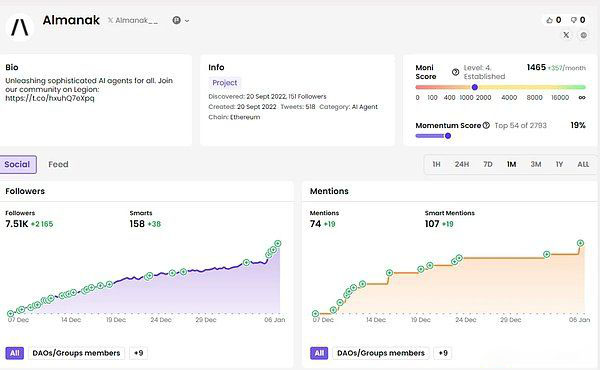Select the 7D time range

[488, 165]
